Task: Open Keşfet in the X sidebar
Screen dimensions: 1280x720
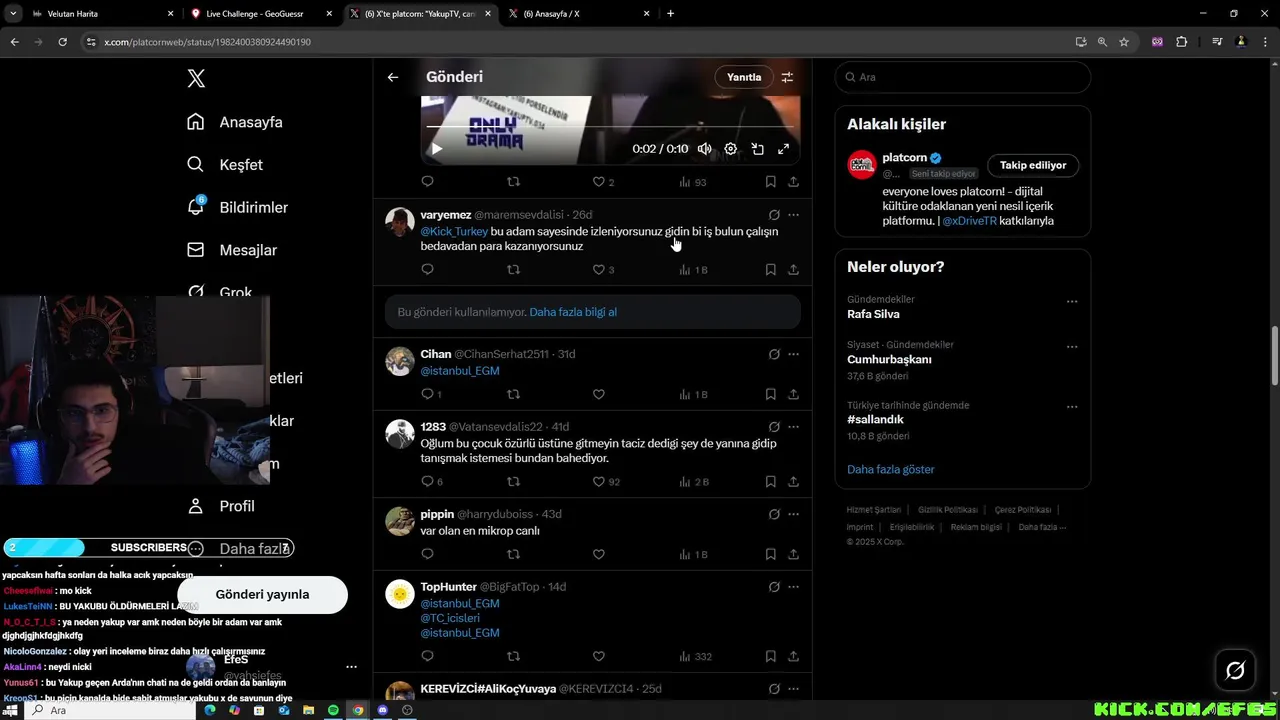Action: point(225,164)
